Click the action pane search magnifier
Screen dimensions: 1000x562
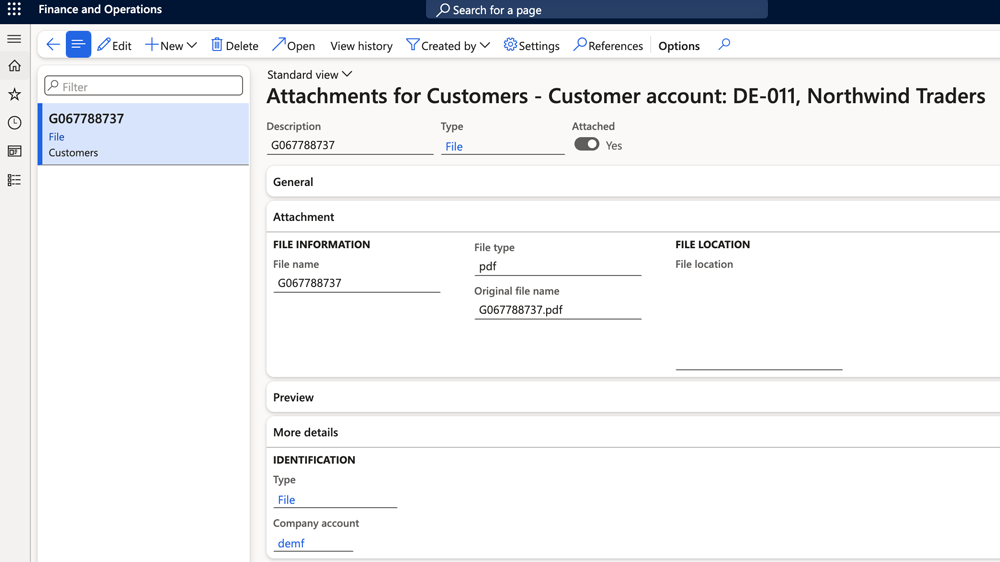[x=724, y=45]
